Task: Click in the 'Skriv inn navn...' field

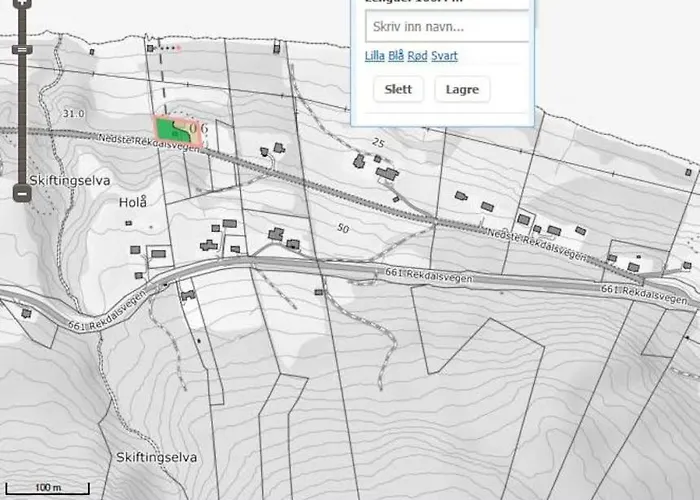Action: pos(446,27)
